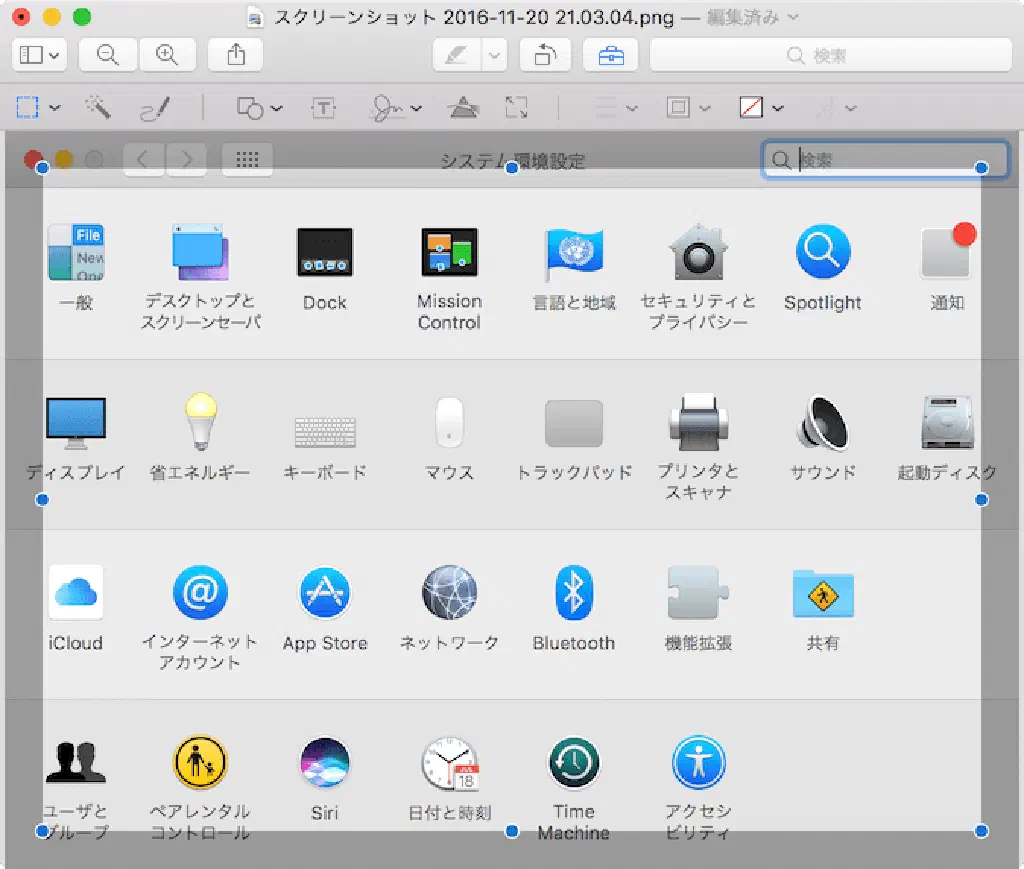Zoom in on the image

[x=167, y=56]
